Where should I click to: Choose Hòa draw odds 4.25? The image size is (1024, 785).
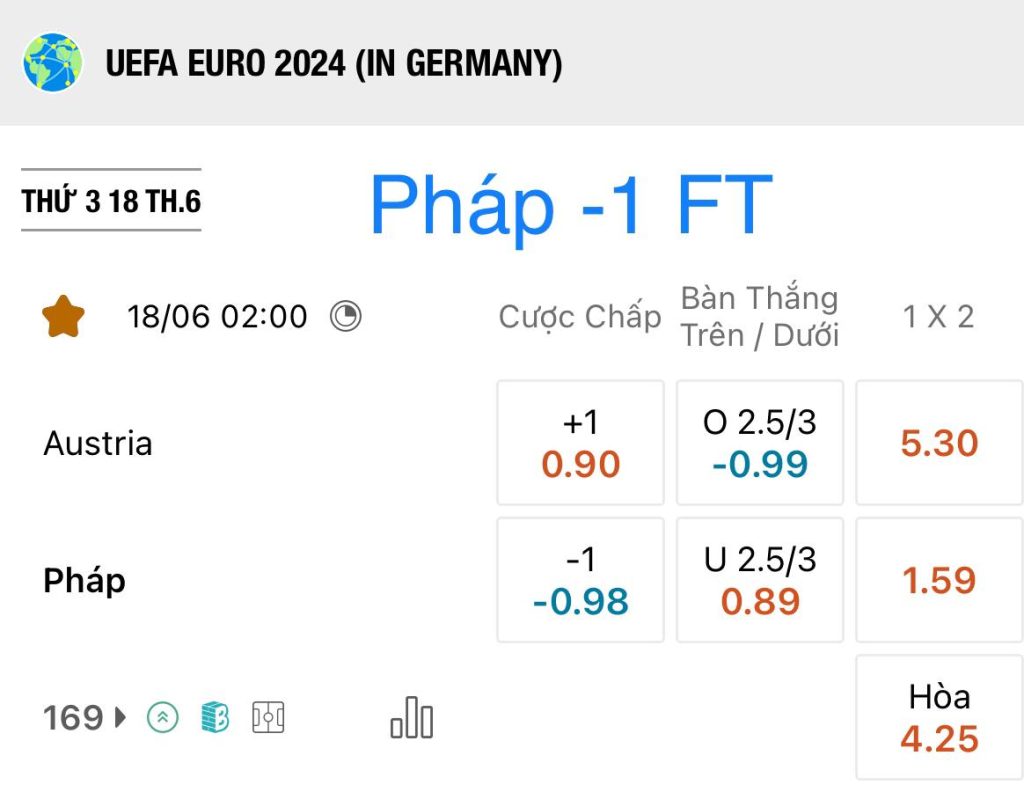point(939,717)
